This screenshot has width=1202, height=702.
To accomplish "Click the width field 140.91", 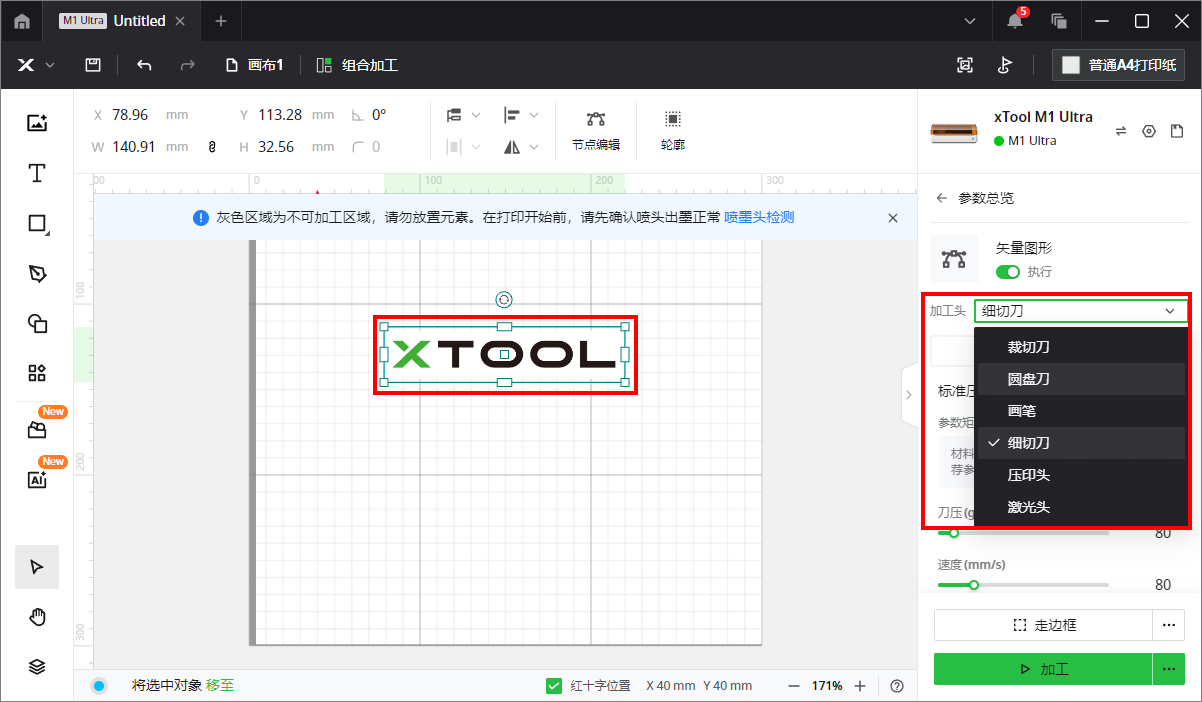I will tap(136, 147).
